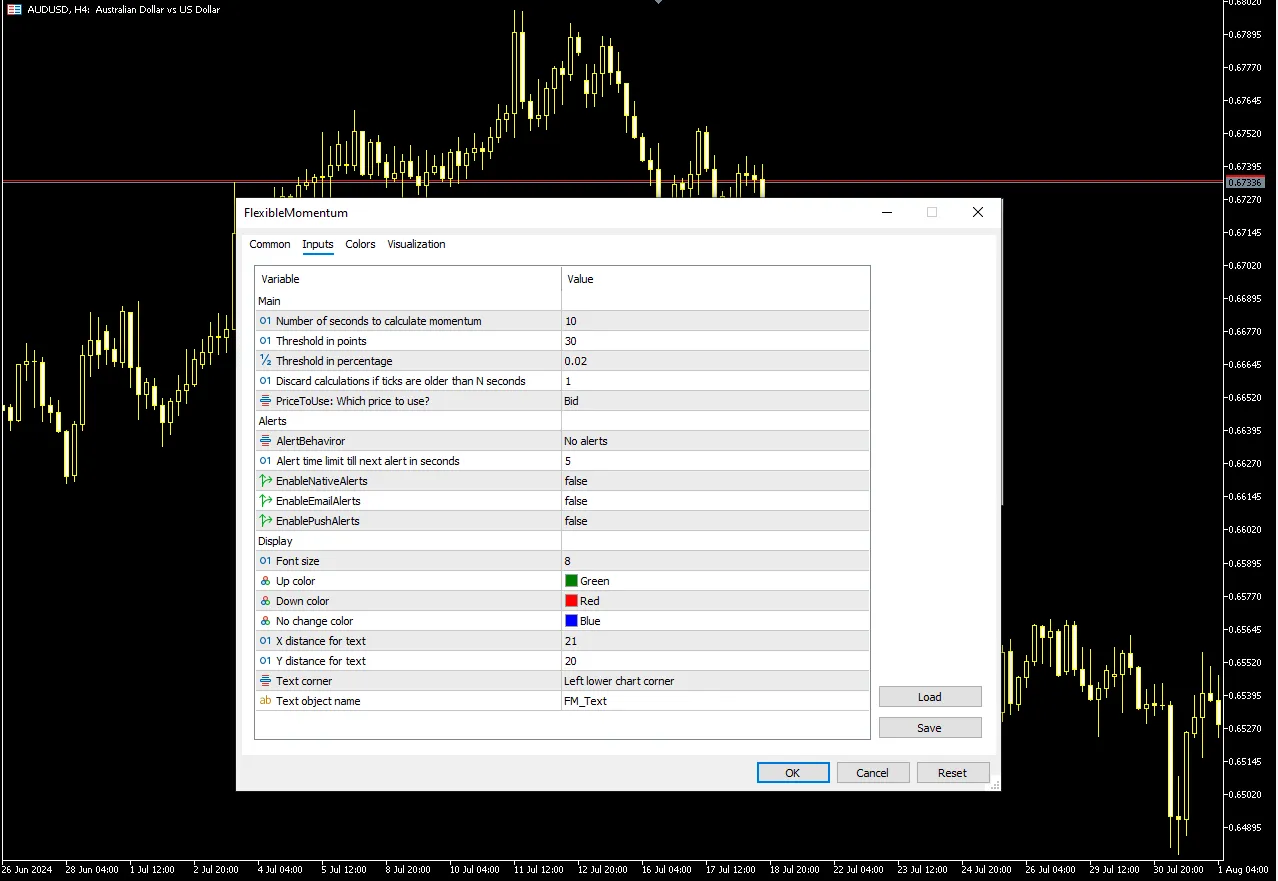Select the red Down color swatch
Screen dimensions: 1278x881
pos(571,601)
